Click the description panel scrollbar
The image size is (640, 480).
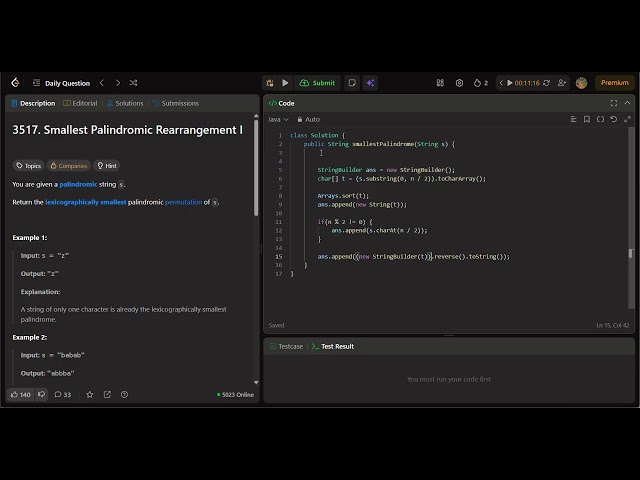256,167
